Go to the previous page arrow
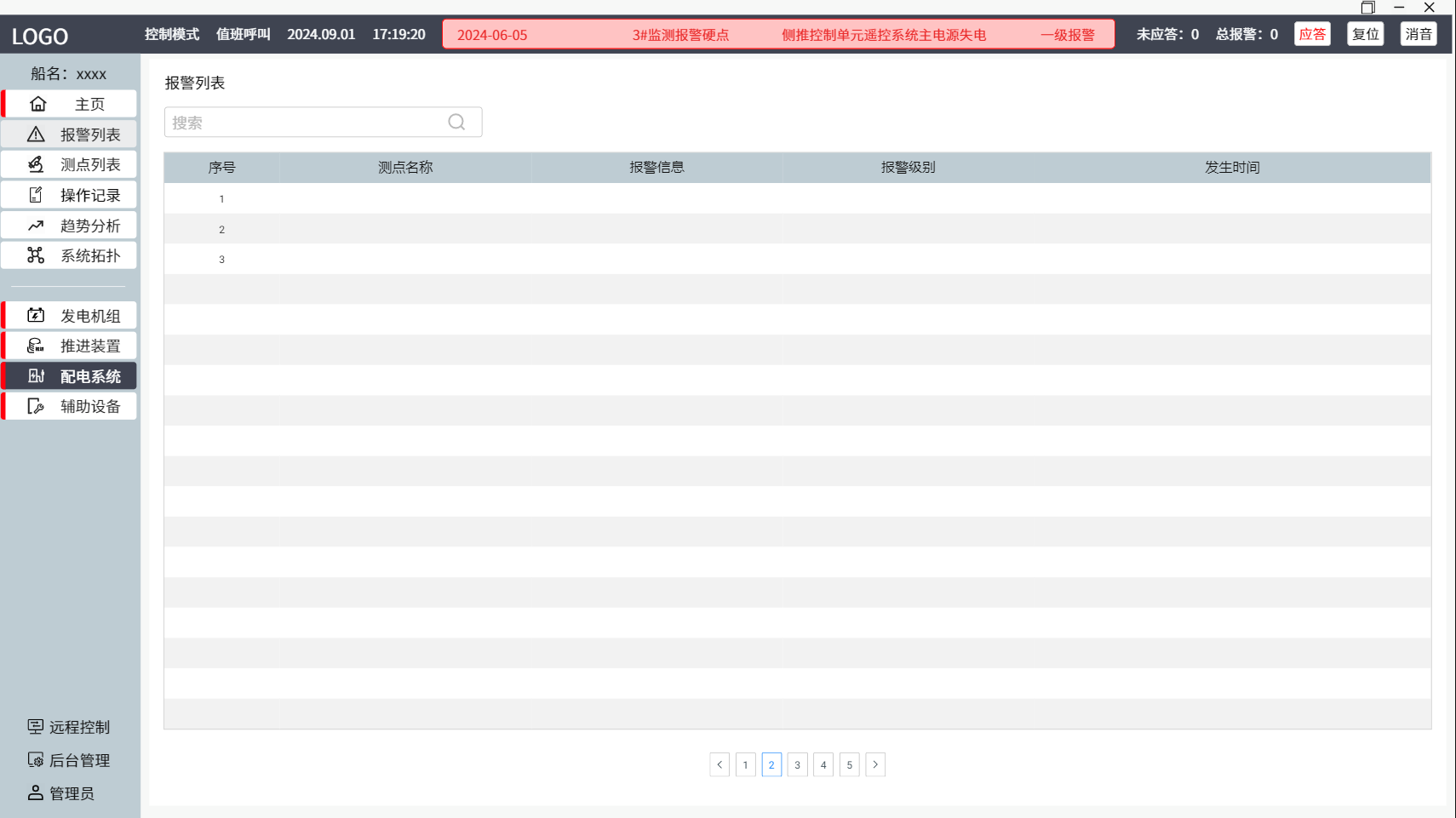1456x818 pixels. [719, 764]
